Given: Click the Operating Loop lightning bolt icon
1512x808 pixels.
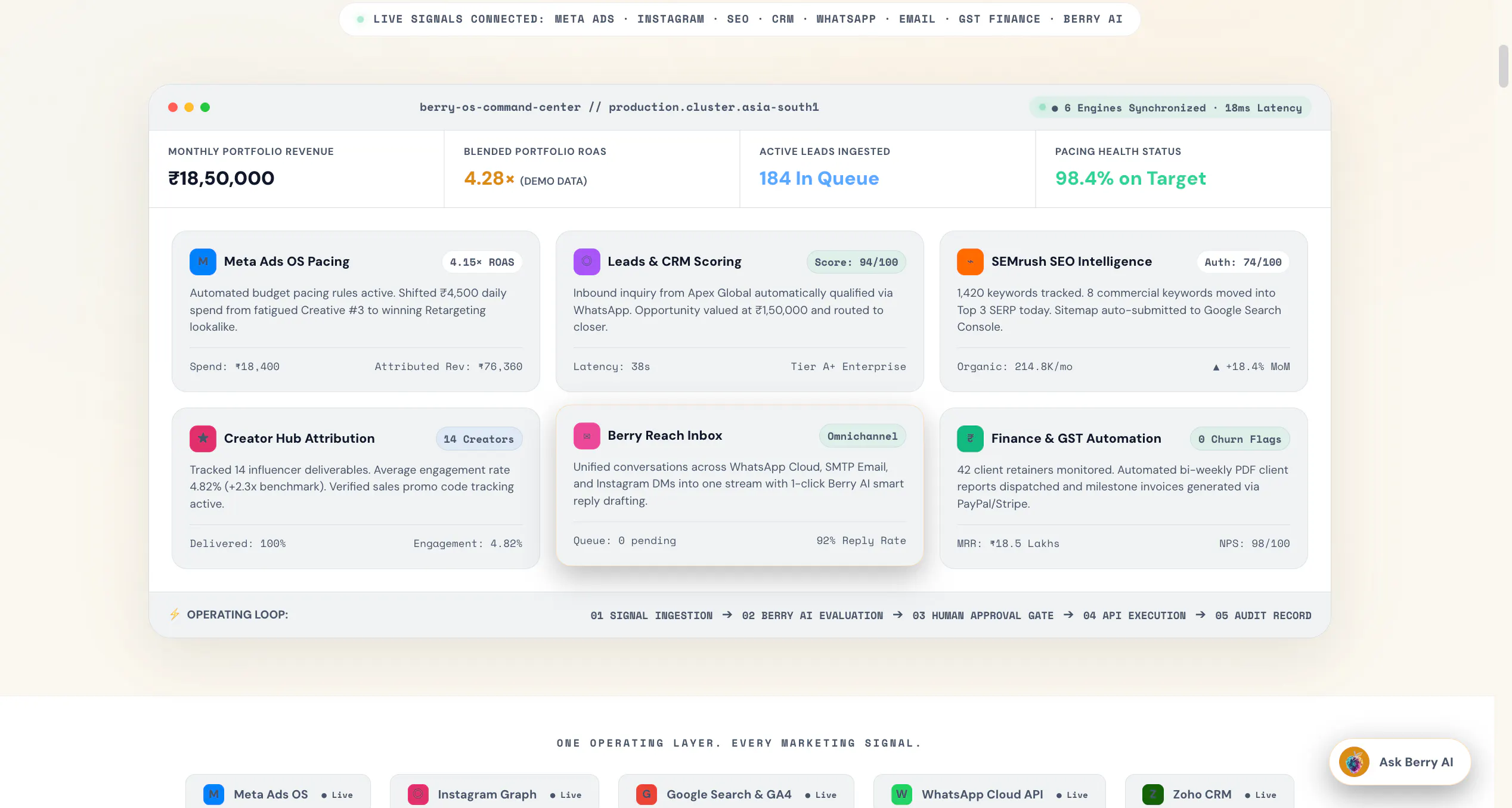Looking at the screenshot, I should point(175,614).
